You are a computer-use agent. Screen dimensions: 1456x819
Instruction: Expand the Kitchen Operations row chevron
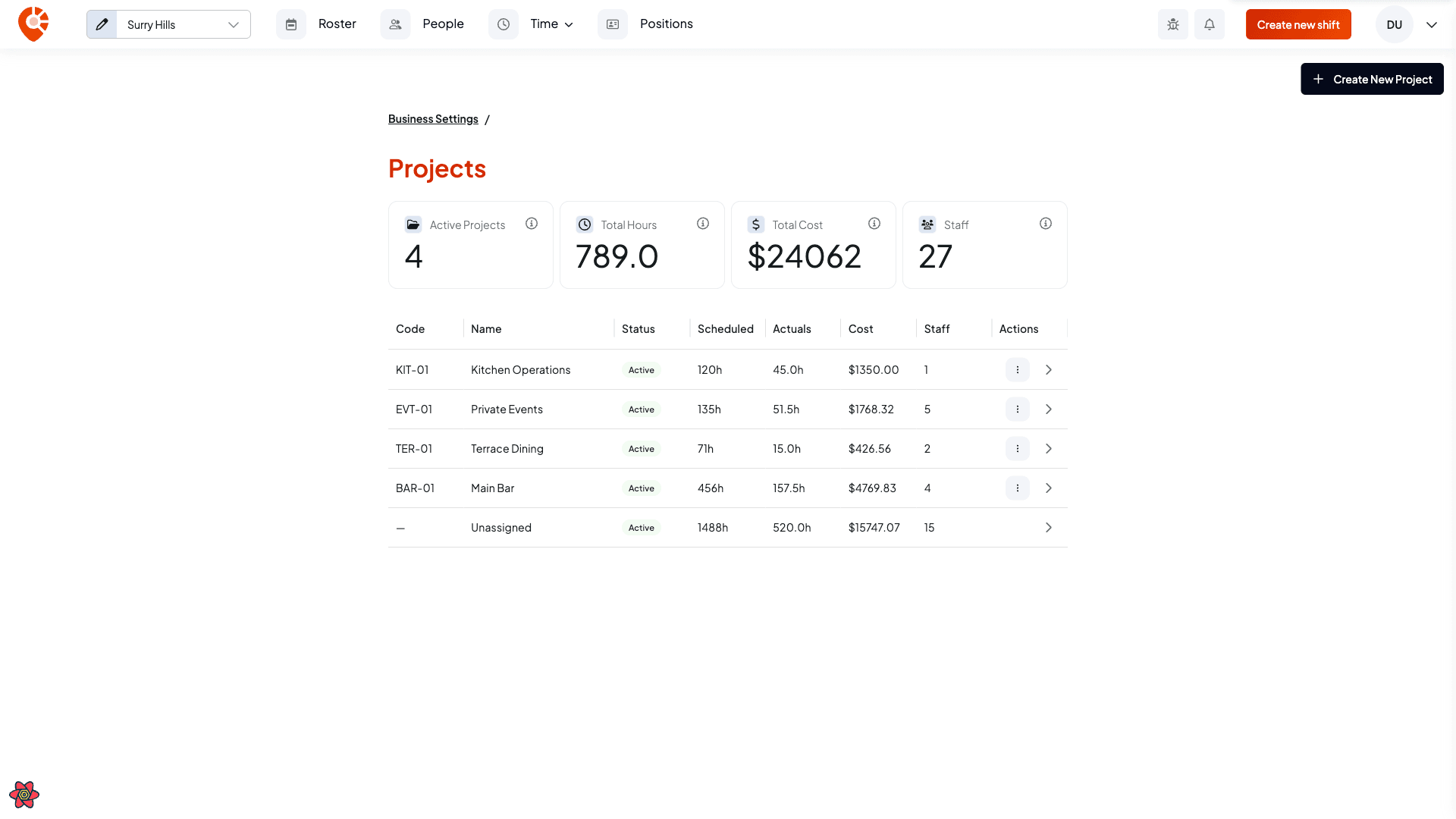pyautogui.click(x=1049, y=370)
